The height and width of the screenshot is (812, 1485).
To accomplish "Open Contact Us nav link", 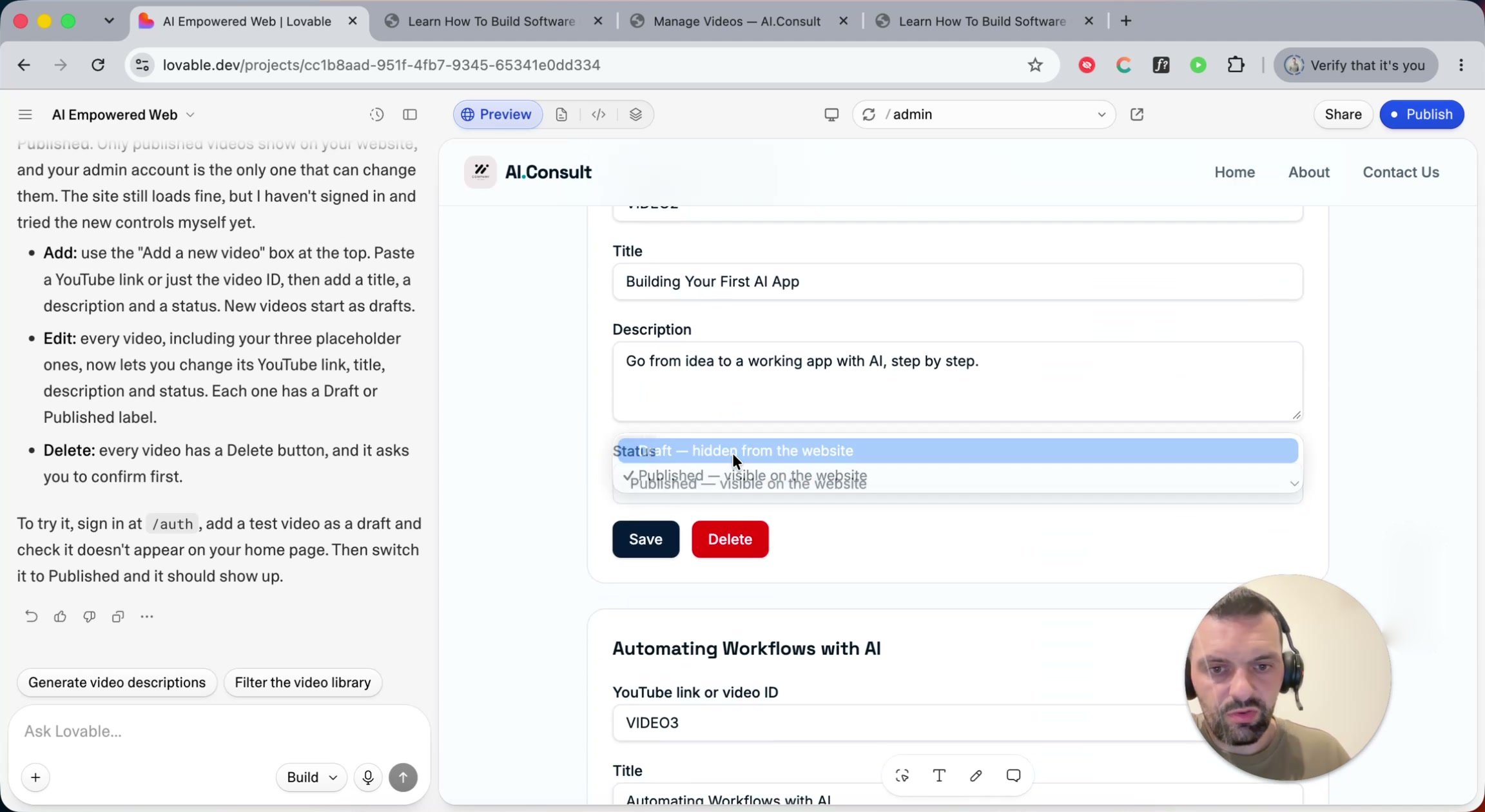I will click(1401, 172).
